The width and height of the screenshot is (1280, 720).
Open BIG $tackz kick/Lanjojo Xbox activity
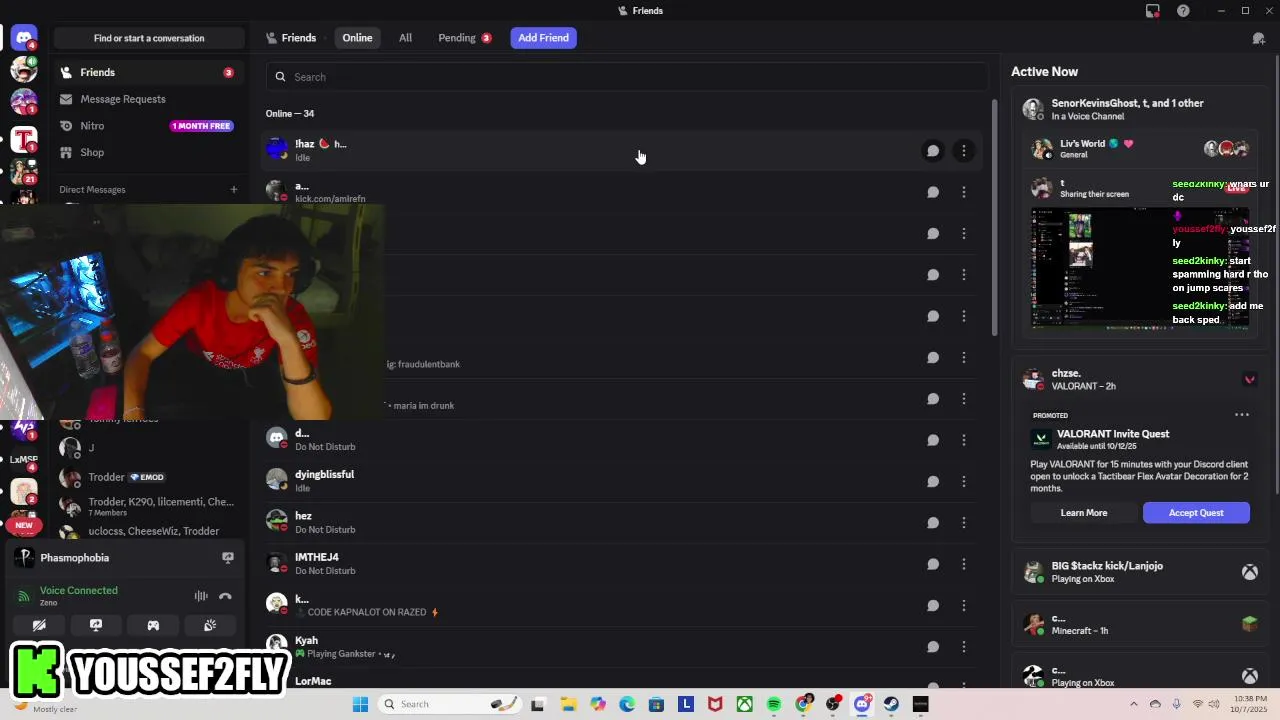[1140, 572]
